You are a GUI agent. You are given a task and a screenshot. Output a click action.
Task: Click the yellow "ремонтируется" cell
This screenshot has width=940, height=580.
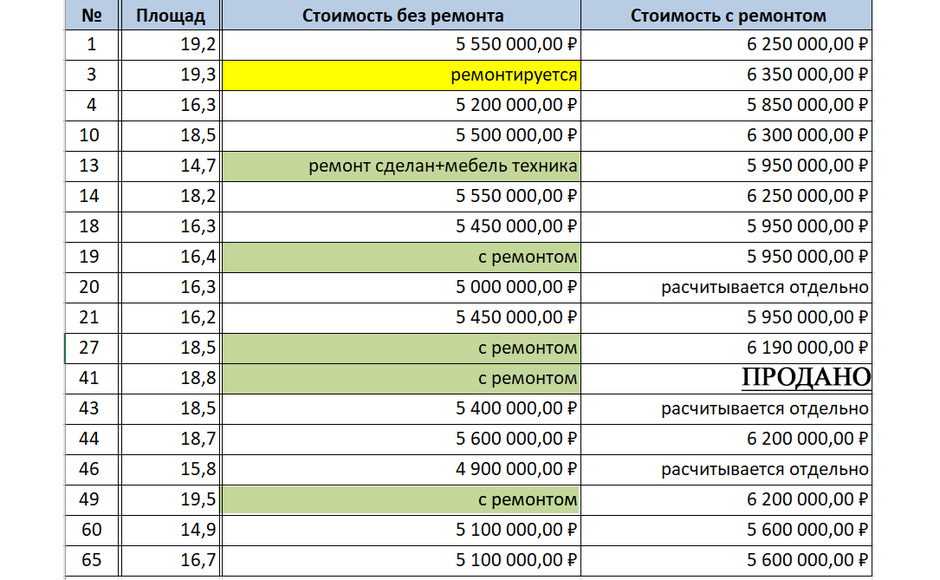click(x=401, y=75)
